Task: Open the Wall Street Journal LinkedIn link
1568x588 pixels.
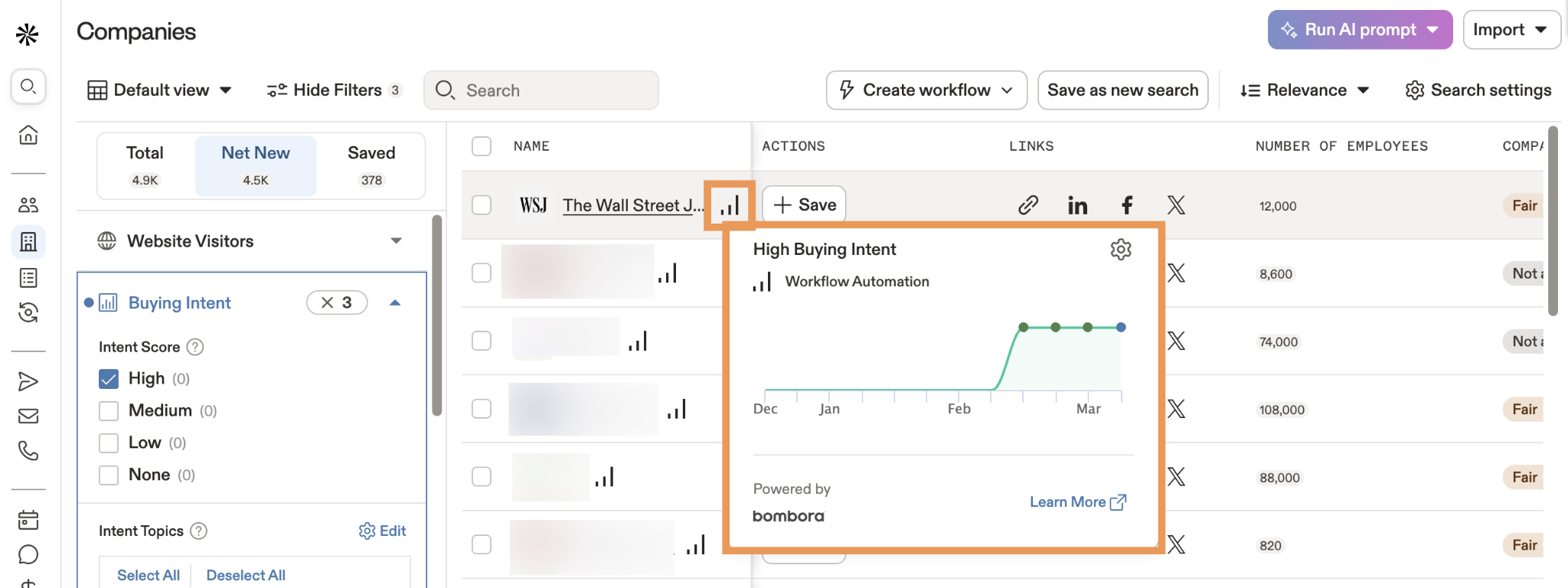Action: pos(1077,205)
